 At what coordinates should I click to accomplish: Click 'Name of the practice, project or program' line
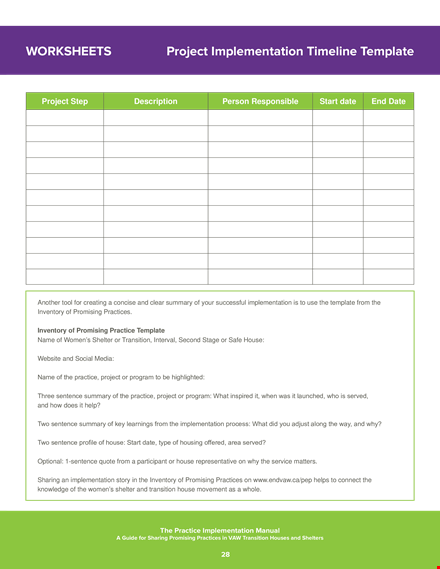[x=121, y=377]
